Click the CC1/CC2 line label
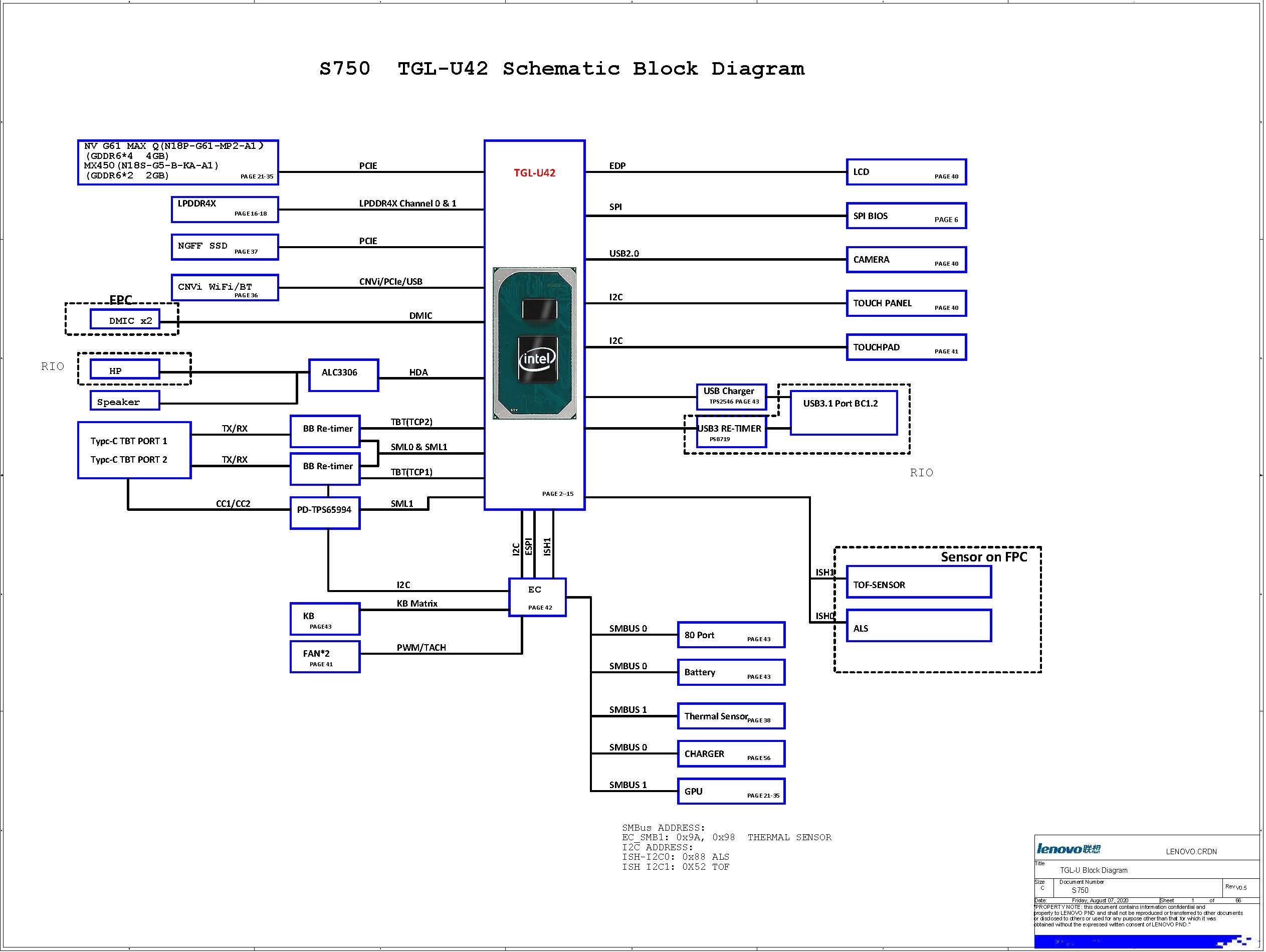The width and height of the screenshot is (1266, 952). 233,504
